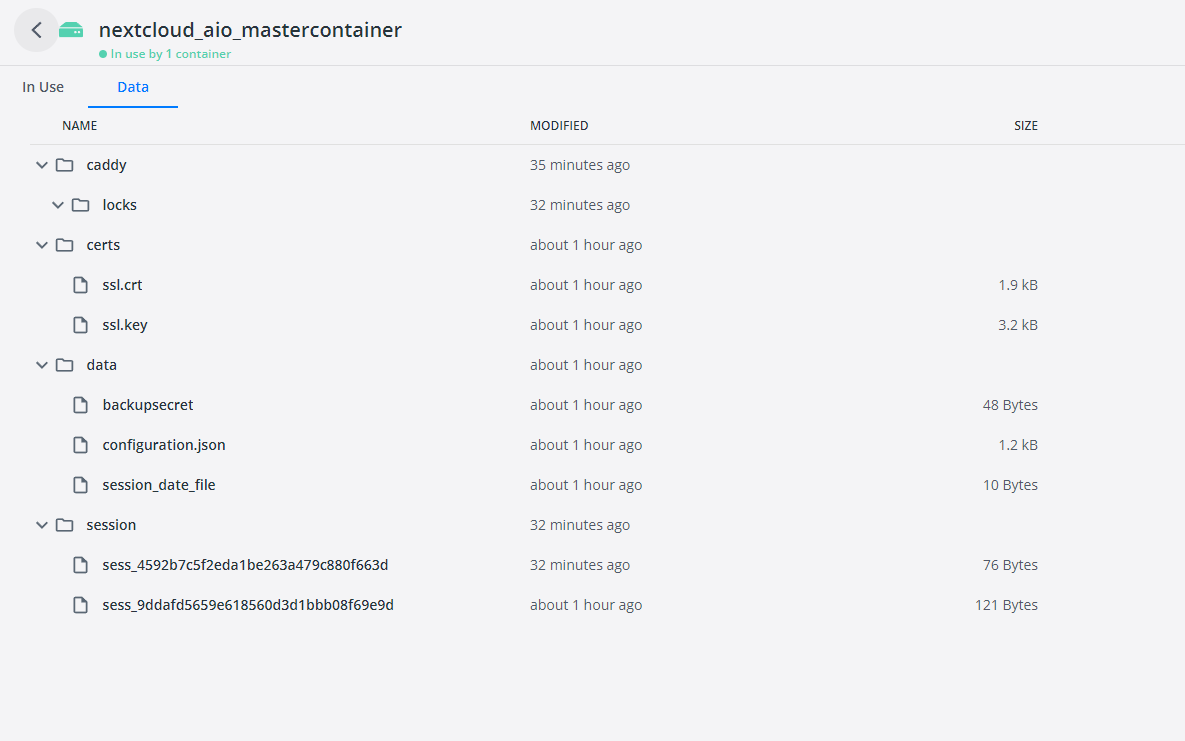
Task: Select the data folder name
Action: click(x=101, y=365)
